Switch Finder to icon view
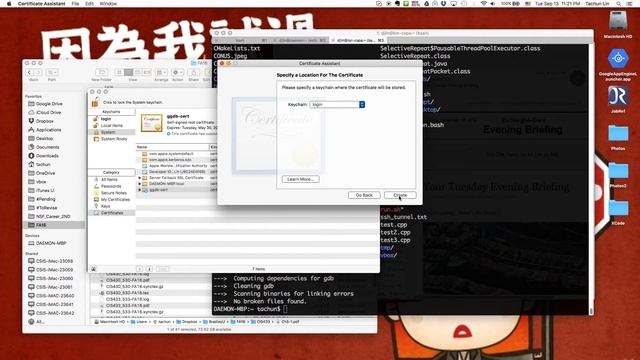Viewport: 640px width, 360px height. pos(119,72)
